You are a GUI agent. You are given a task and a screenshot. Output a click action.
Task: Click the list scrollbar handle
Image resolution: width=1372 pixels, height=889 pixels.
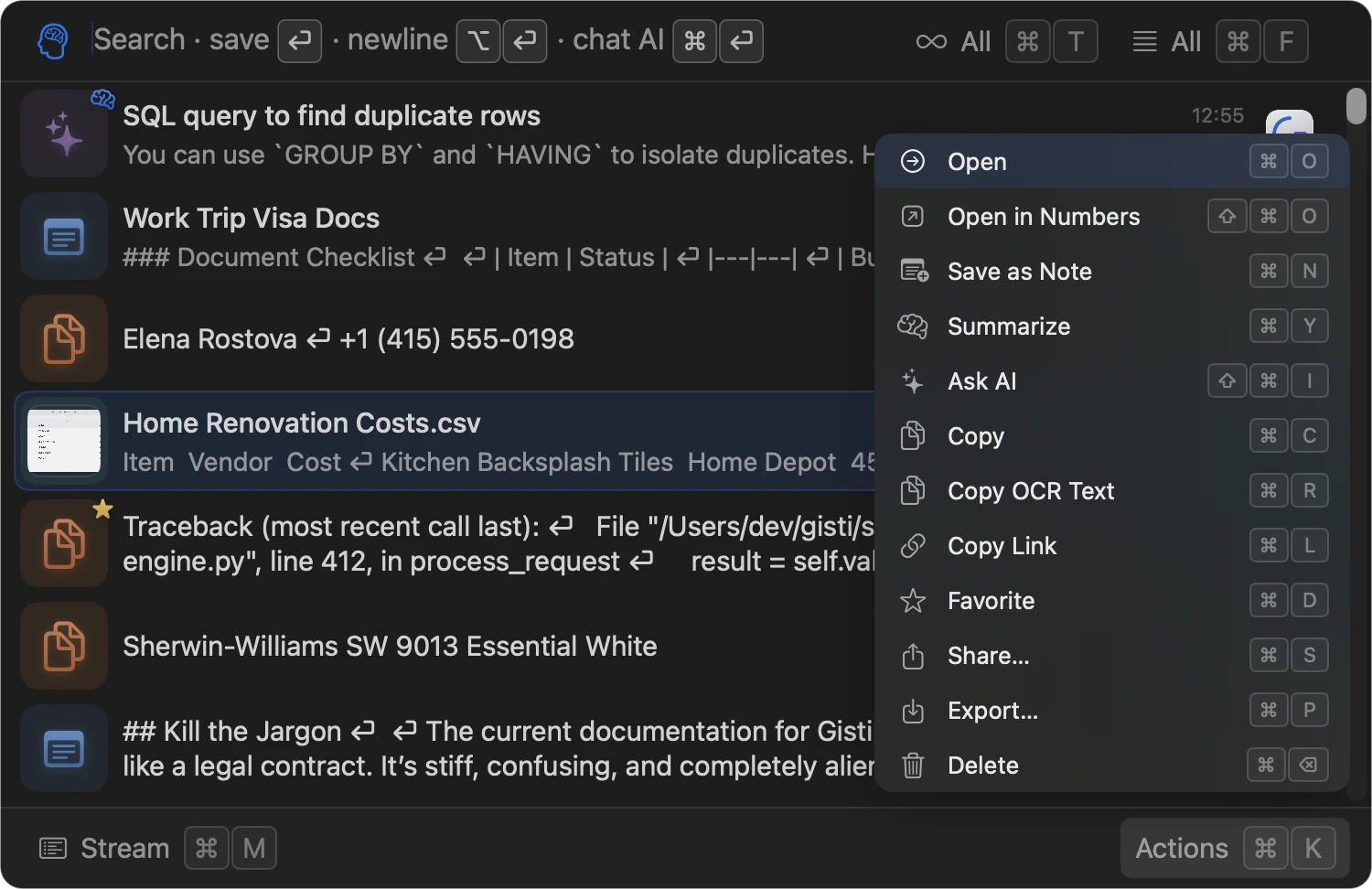pos(1356,106)
